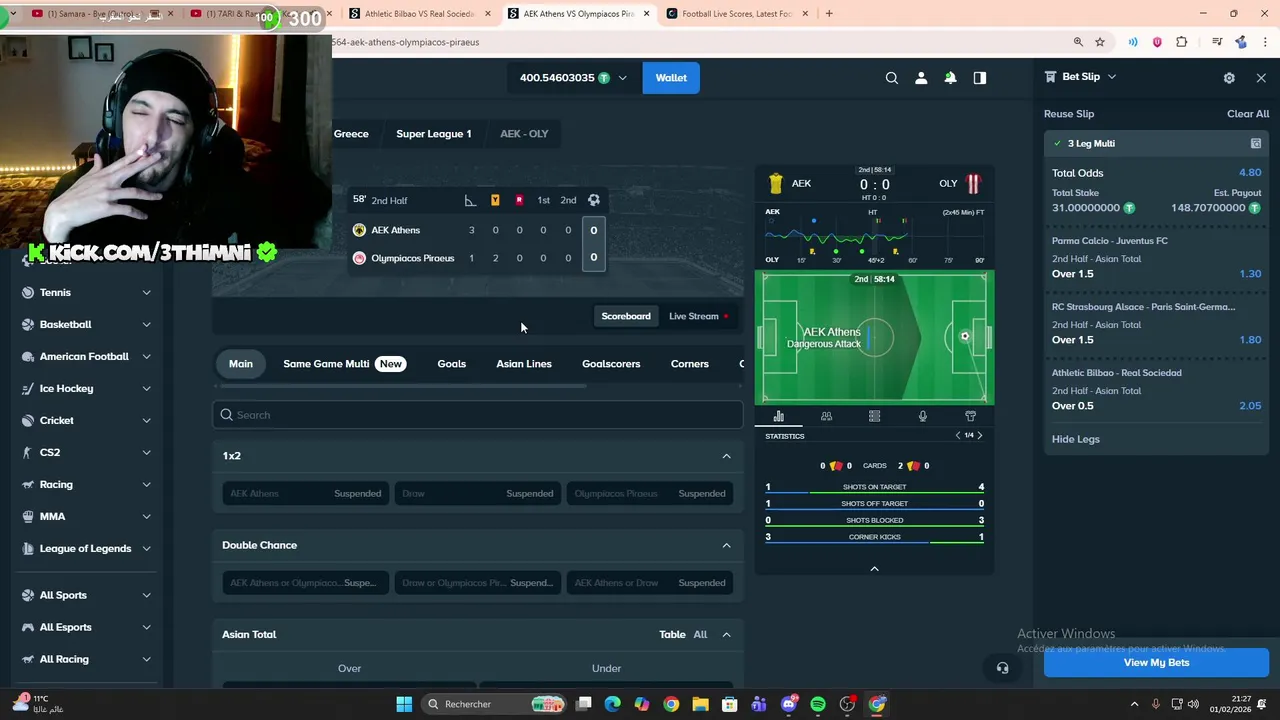Select the Goalscorers tab

pos(611,364)
